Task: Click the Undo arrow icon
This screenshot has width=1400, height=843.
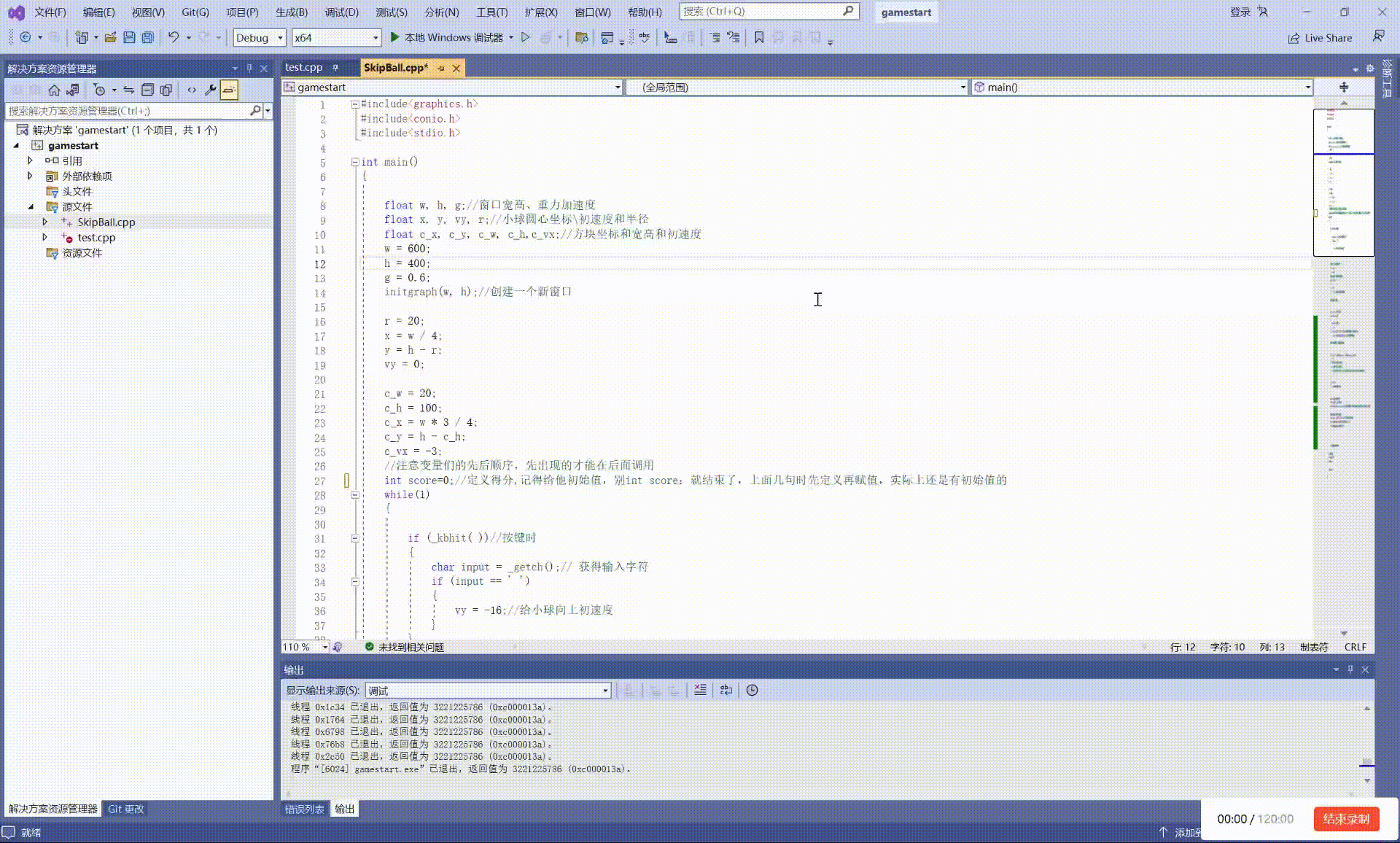Action: (173, 37)
